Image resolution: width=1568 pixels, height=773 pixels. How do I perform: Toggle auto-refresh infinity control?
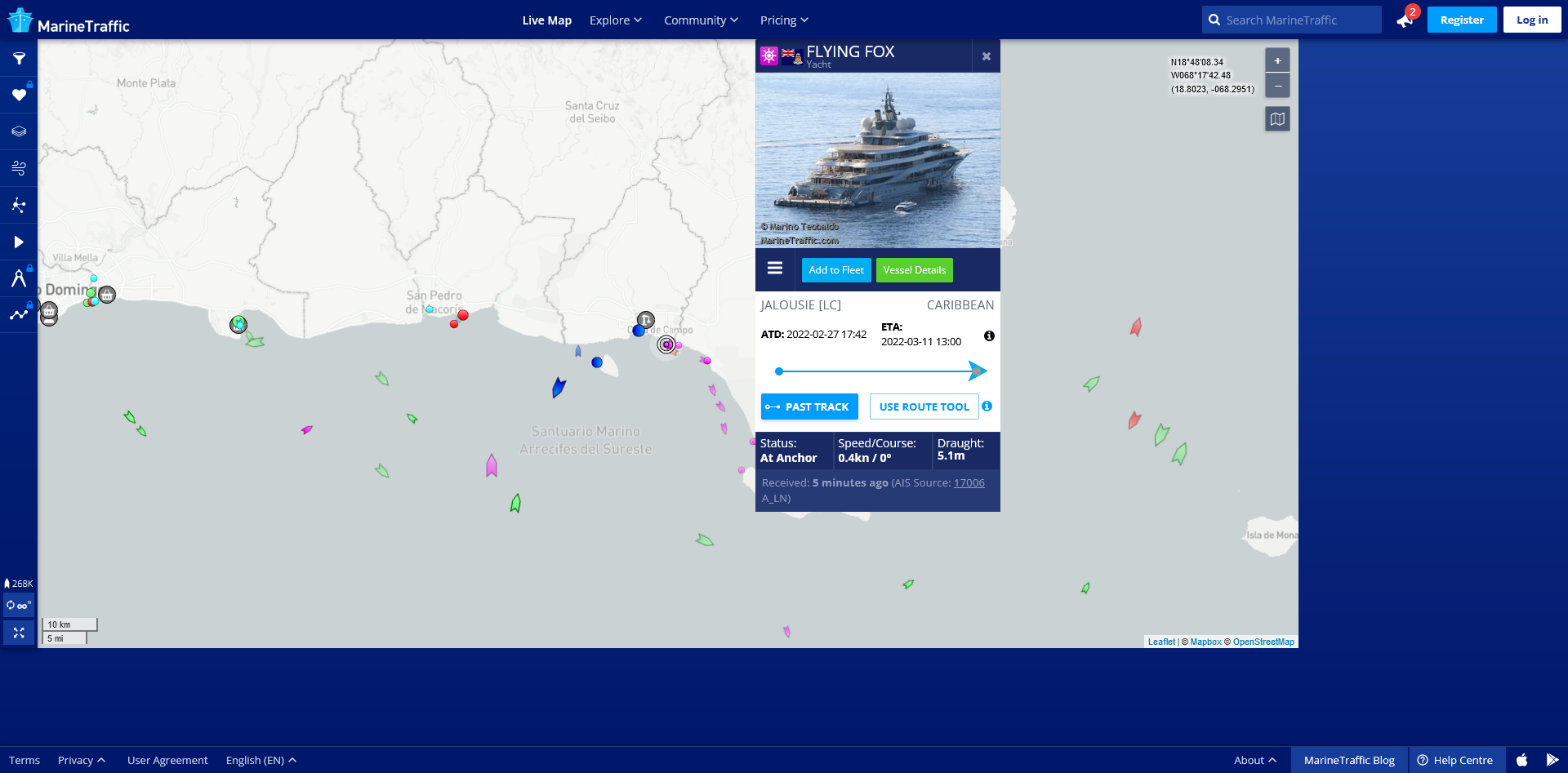[x=19, y=606]
